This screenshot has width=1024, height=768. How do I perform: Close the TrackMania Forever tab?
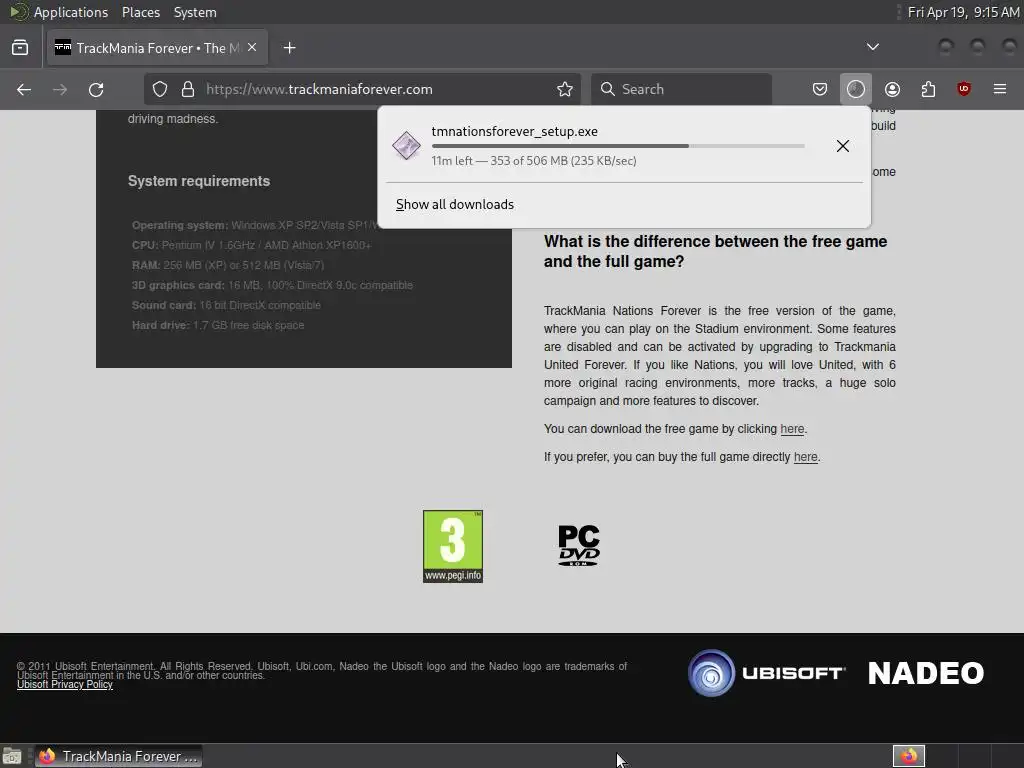pos(252,48)
